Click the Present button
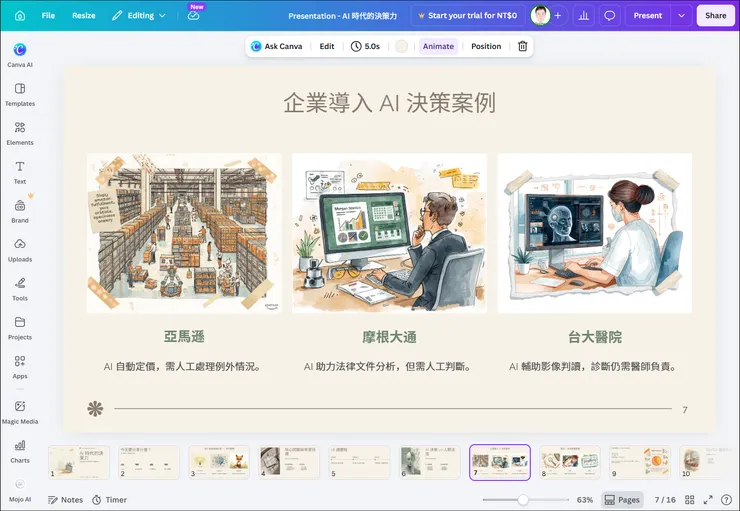Screen dimensions: 740x511 click(648, 16)
